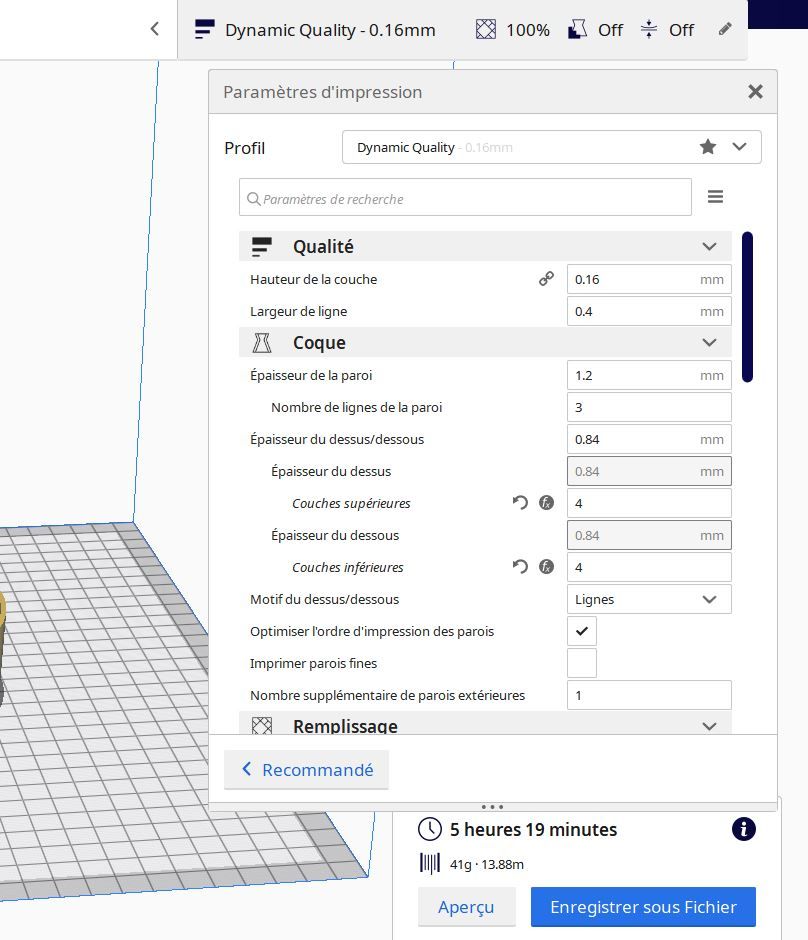
Task: Click the Épaisseur du dessus disabled field
Action: (649, 471)
